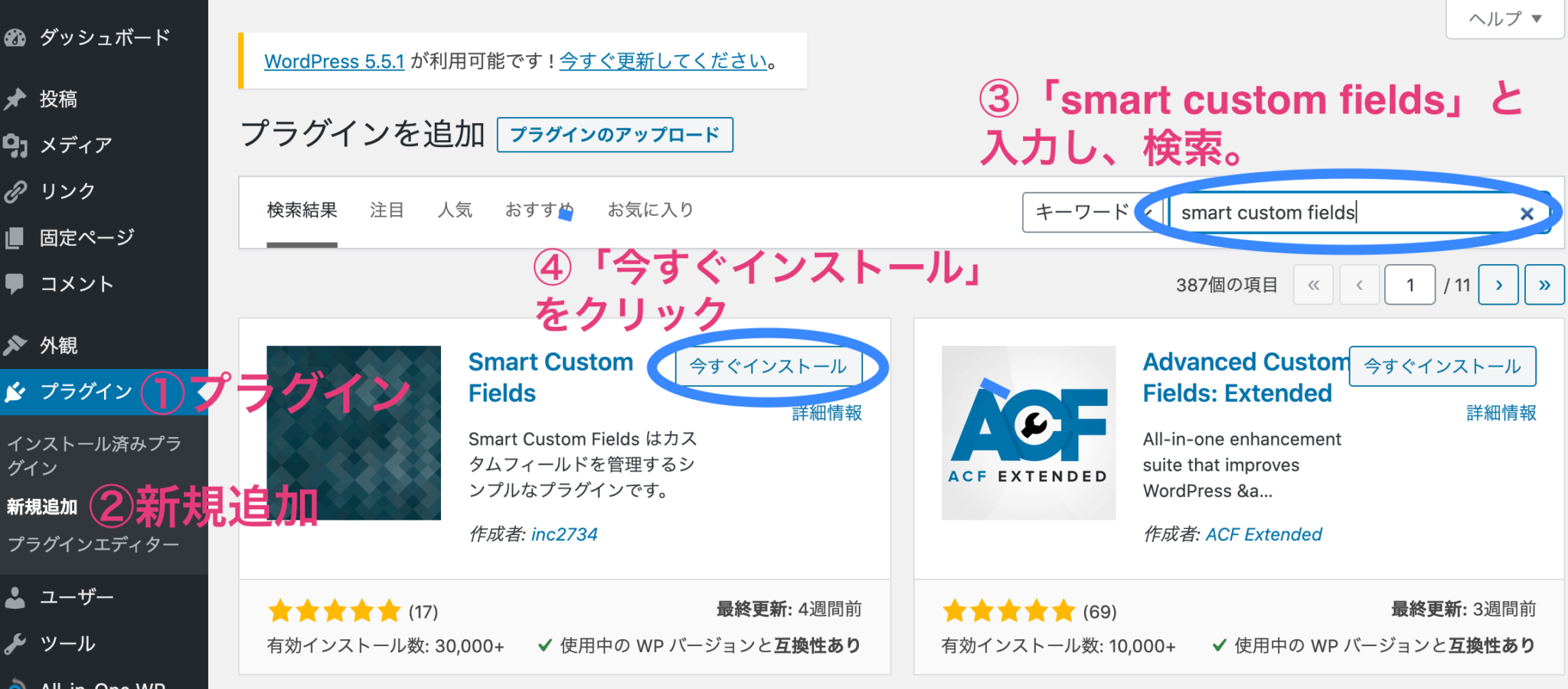Clear the search field with the X icon
The height and width of the screenshot is (689, 1568).
click(1527, 214)
